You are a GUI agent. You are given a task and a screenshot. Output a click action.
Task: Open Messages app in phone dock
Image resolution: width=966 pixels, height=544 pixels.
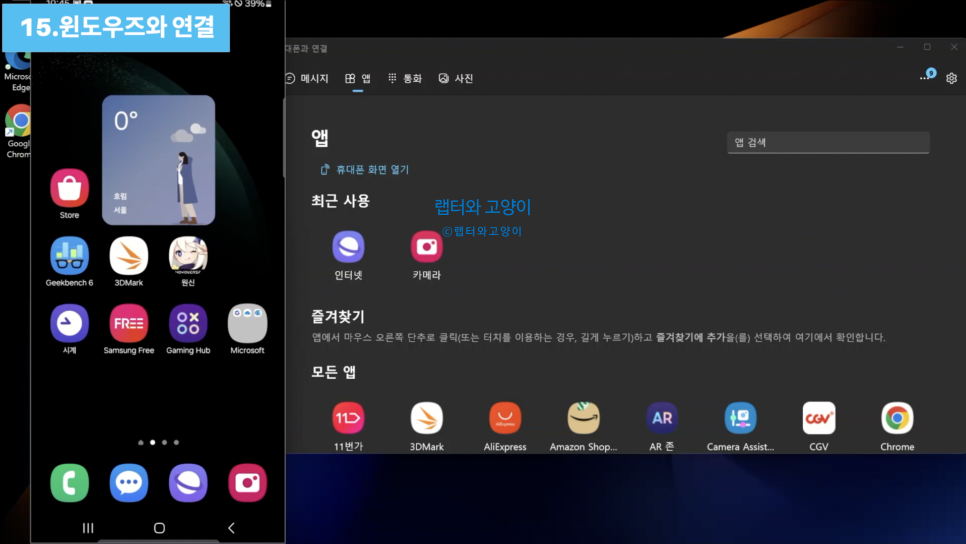click(x=129, y=483)
